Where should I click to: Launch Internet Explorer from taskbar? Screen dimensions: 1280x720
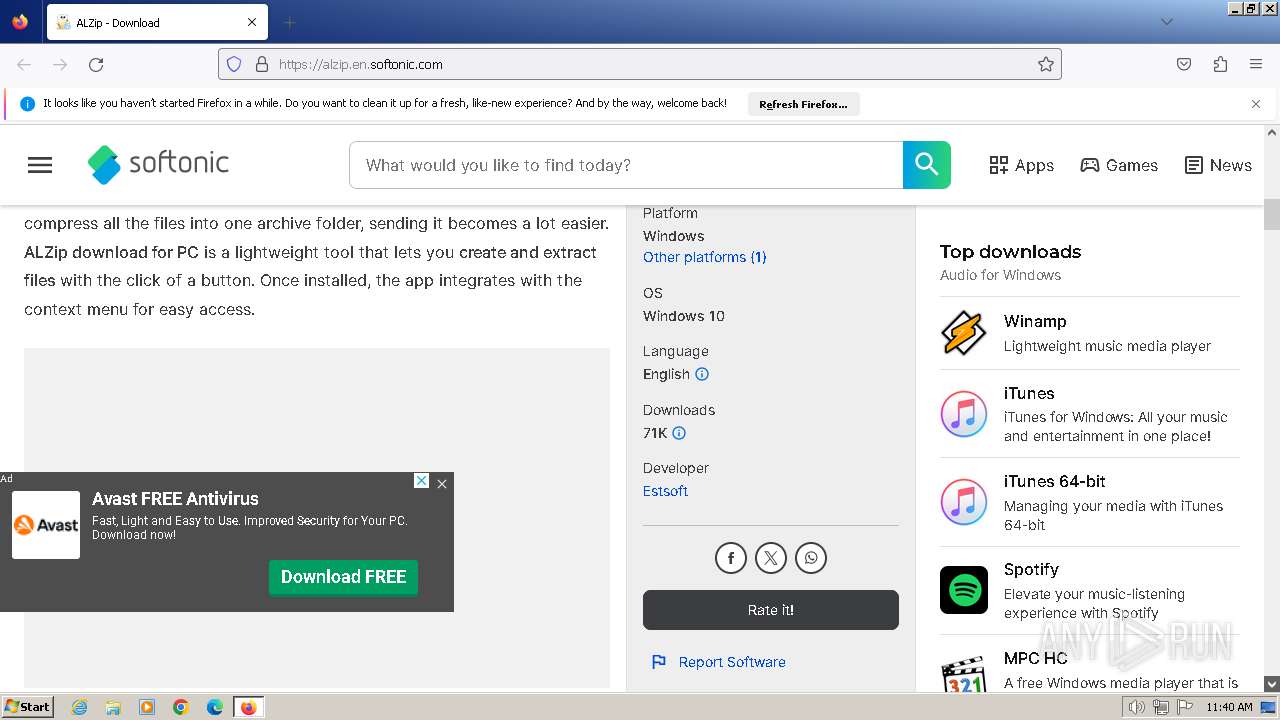click(x=80, y=707)
